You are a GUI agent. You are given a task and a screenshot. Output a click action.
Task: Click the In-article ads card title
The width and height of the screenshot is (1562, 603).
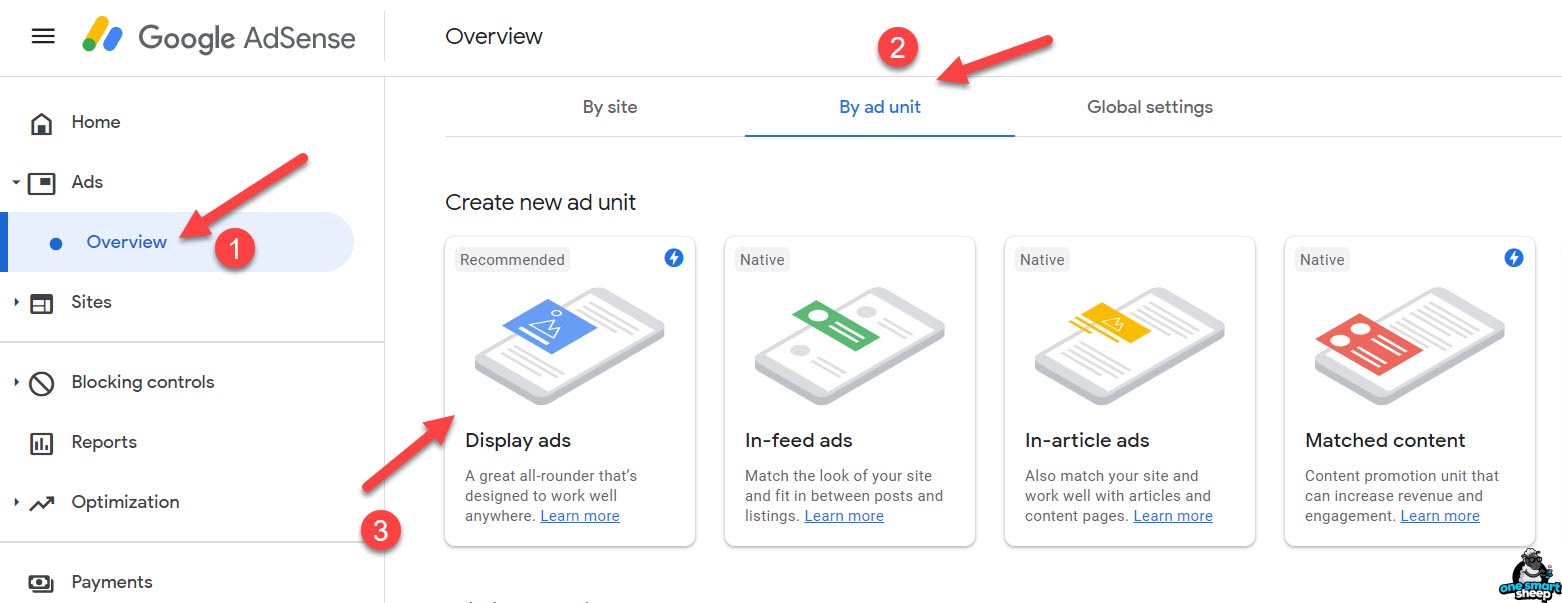(x=1087, y=440)
